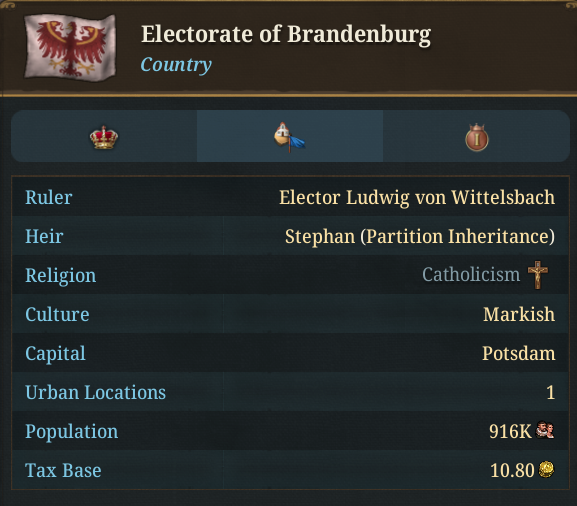Select the bronze rank medal tab
The height and width of the screenshot is (506, 577).
[477, 137]
